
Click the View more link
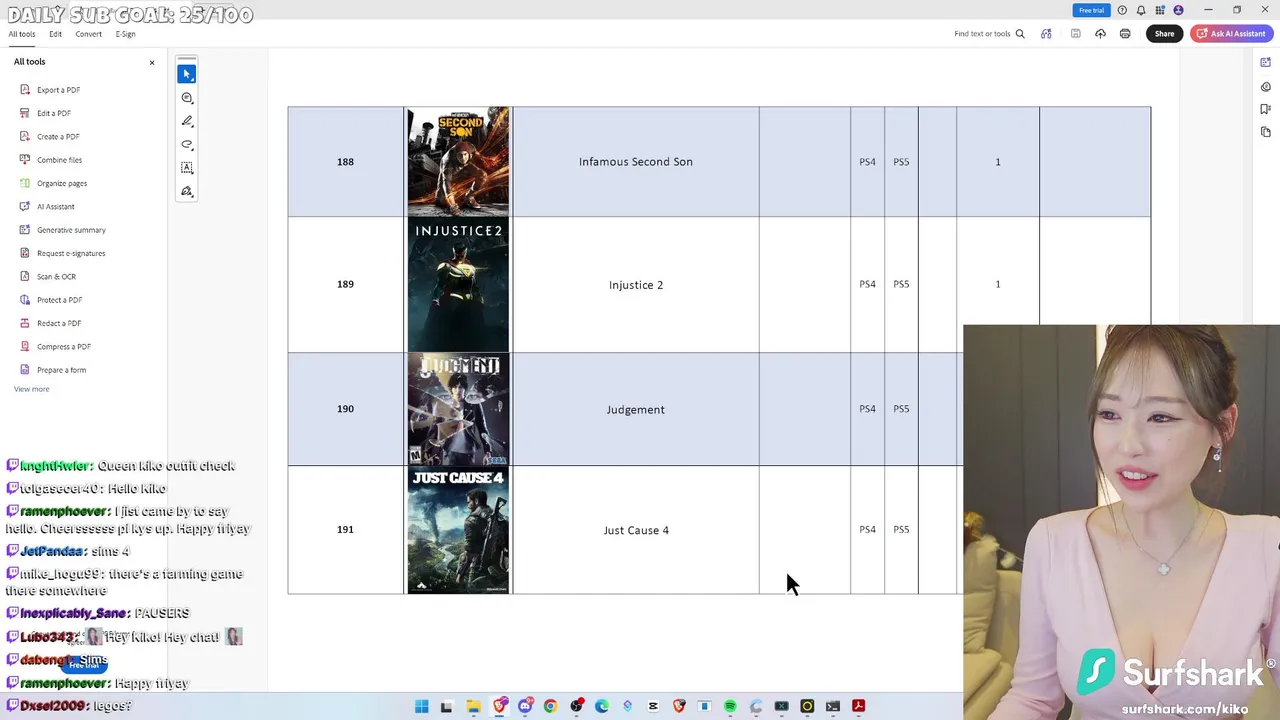click(x=31, y=389)
